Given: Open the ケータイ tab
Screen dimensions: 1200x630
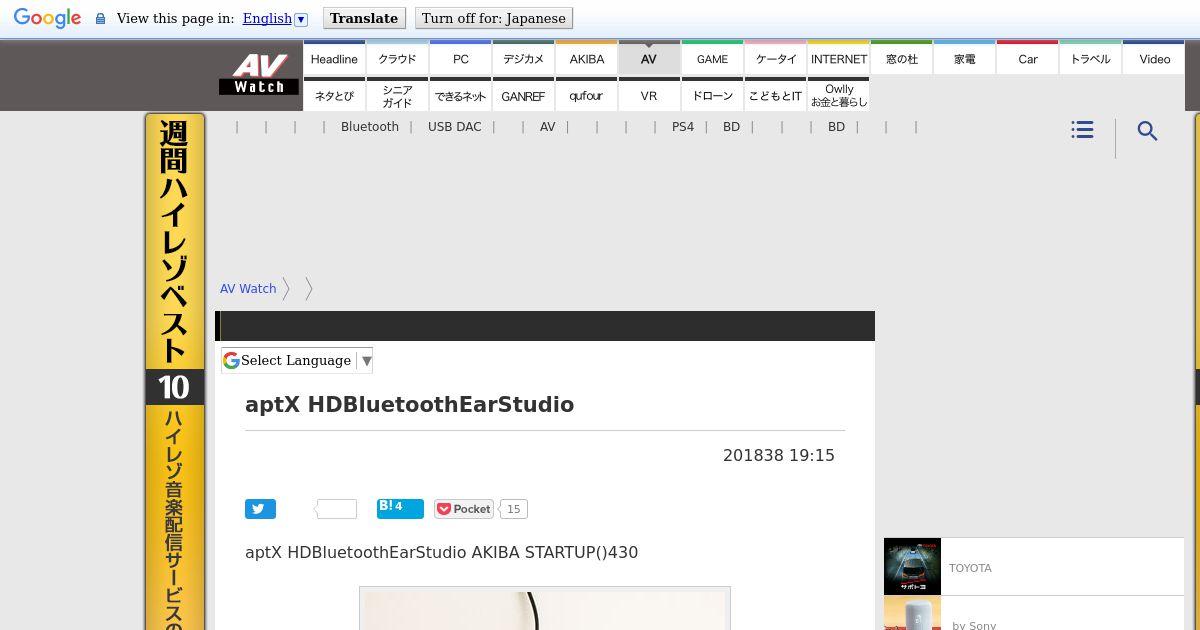Looking at the screenshot, I should (x=775, y=59).
